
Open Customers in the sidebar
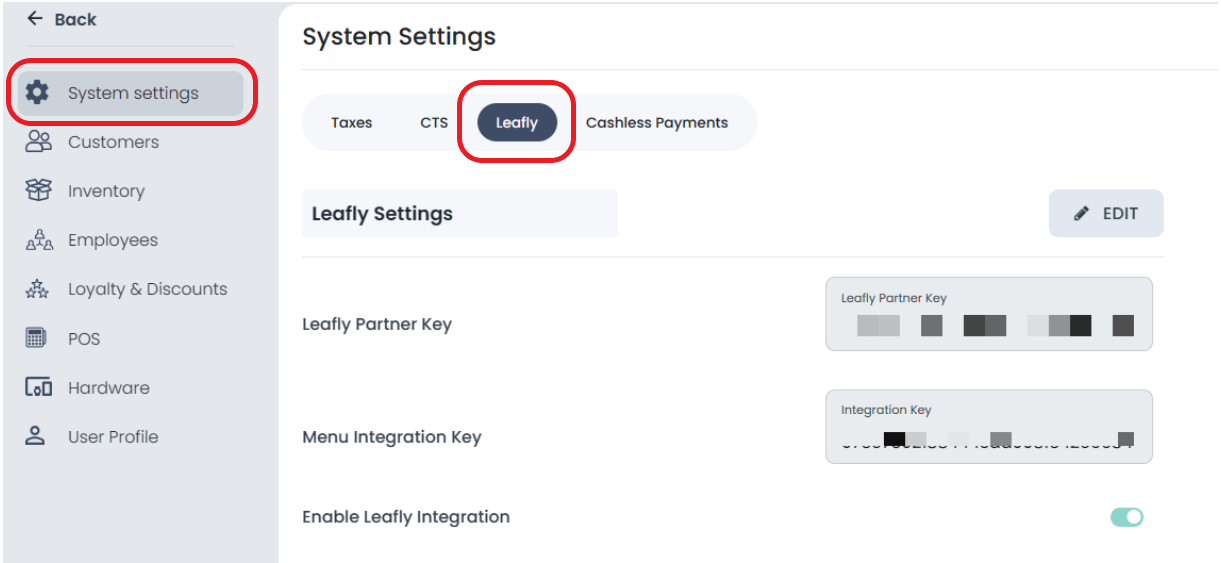click(113, 142)
